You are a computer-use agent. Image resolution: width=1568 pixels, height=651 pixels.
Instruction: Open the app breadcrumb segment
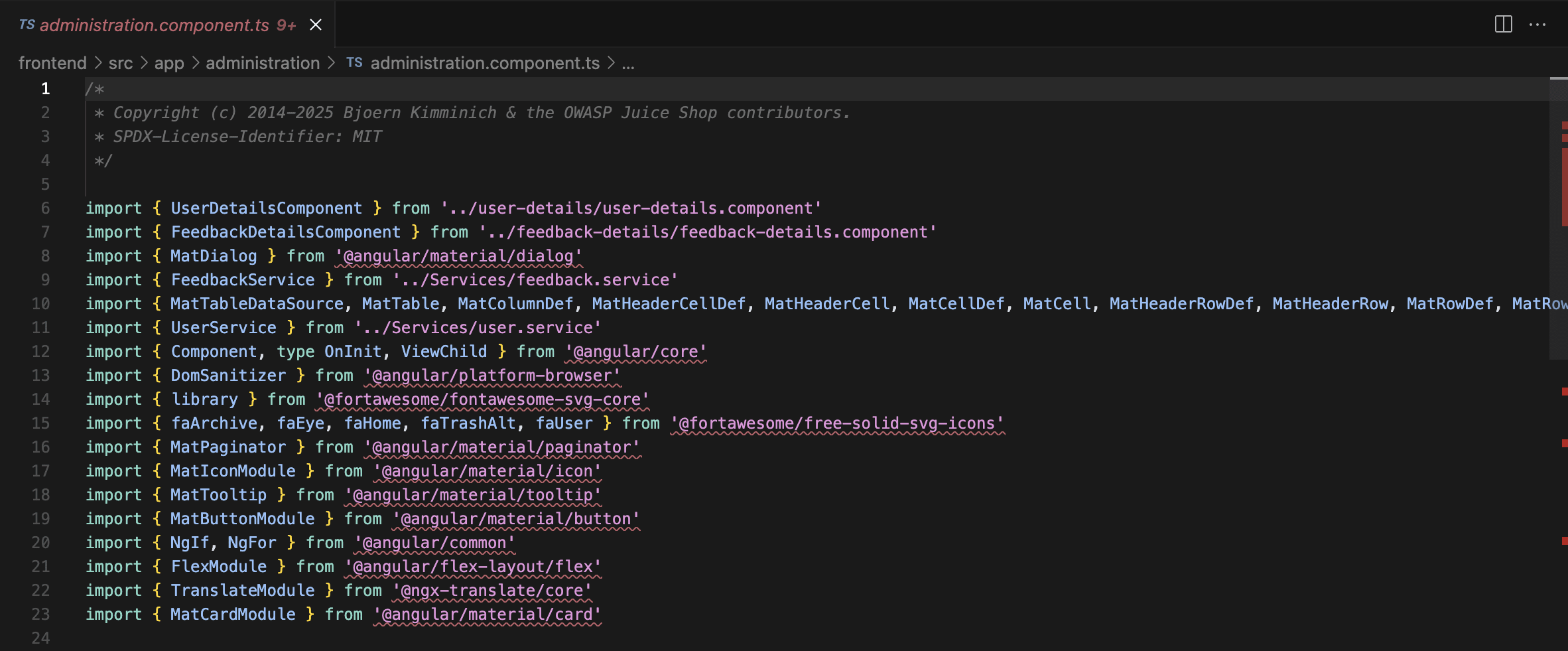coord(169,63)
